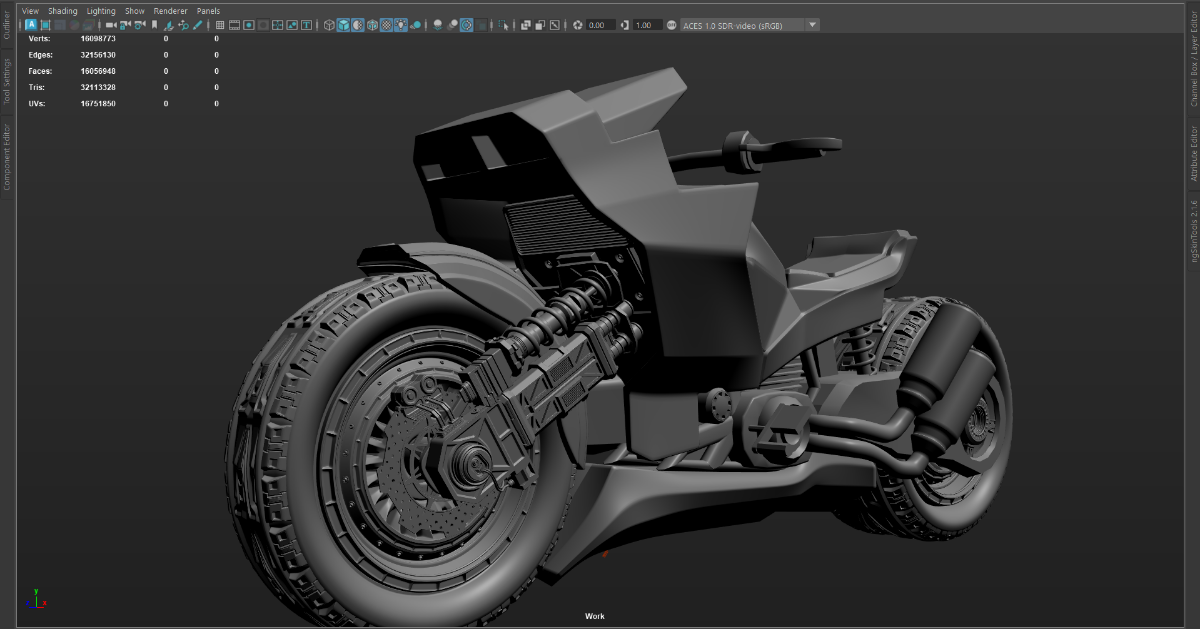The width and height of the screenshot is (1200, 629).
Task: Click the Image Plane icon
Action: pyautogui.click(x=169, y=25)
